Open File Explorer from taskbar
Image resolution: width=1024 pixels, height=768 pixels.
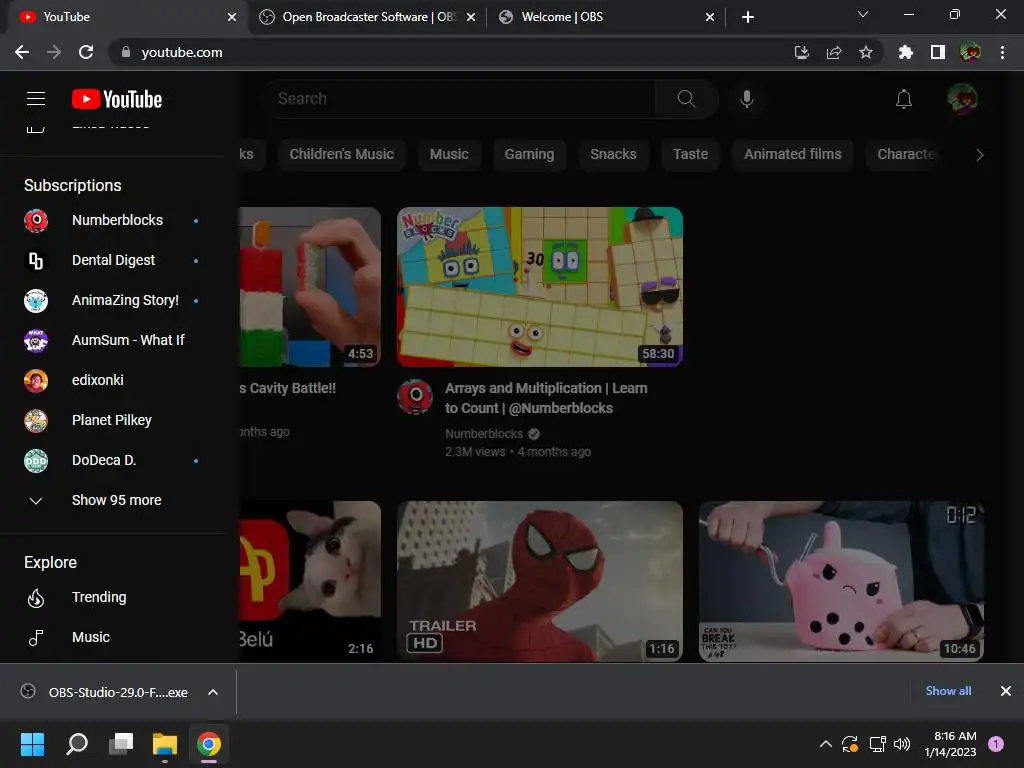click(x=165, y=744)
